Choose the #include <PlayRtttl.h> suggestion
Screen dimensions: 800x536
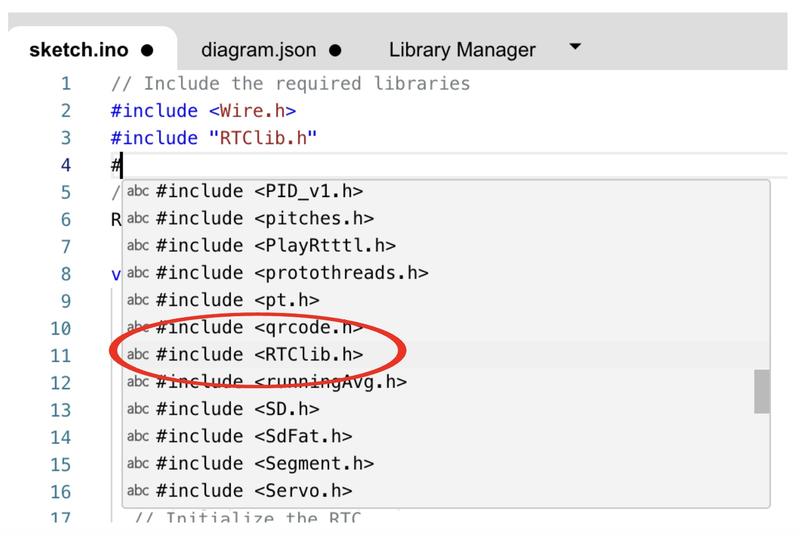coord(445,245)
